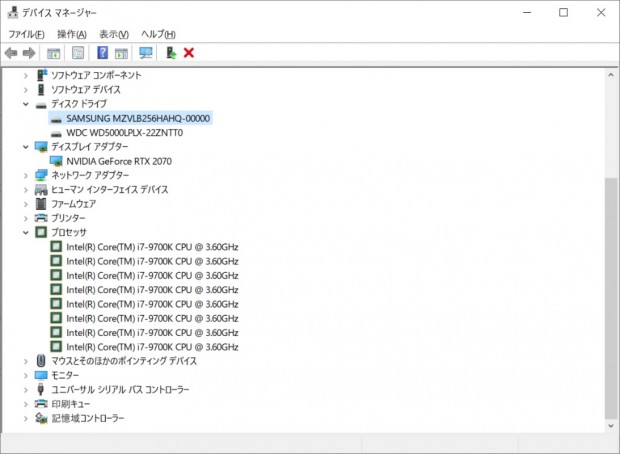
Task: Click the scrollbar up arrow
Action: (x=611, y=74)
